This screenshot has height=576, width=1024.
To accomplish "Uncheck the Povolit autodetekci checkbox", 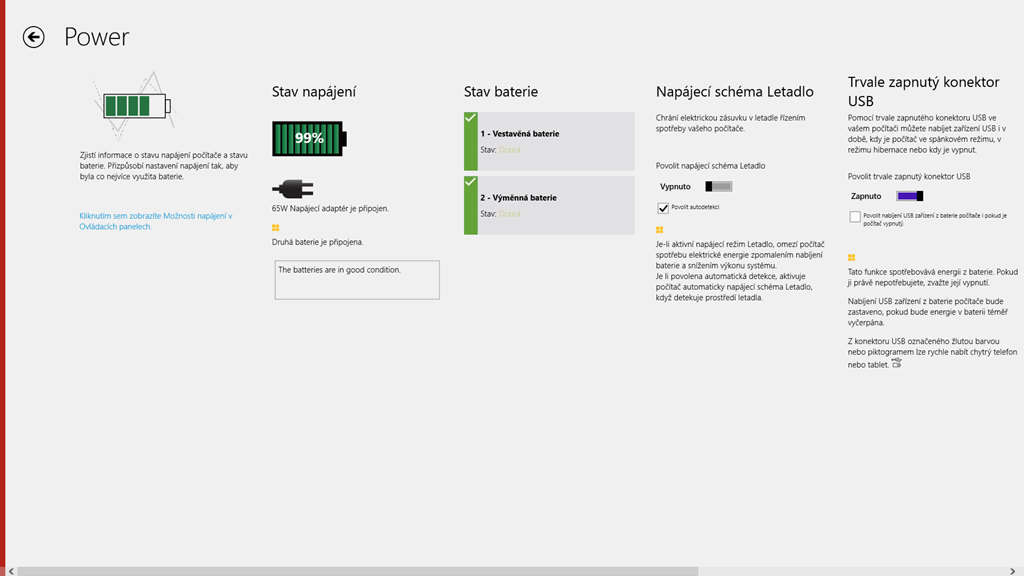I will point(663,208).
